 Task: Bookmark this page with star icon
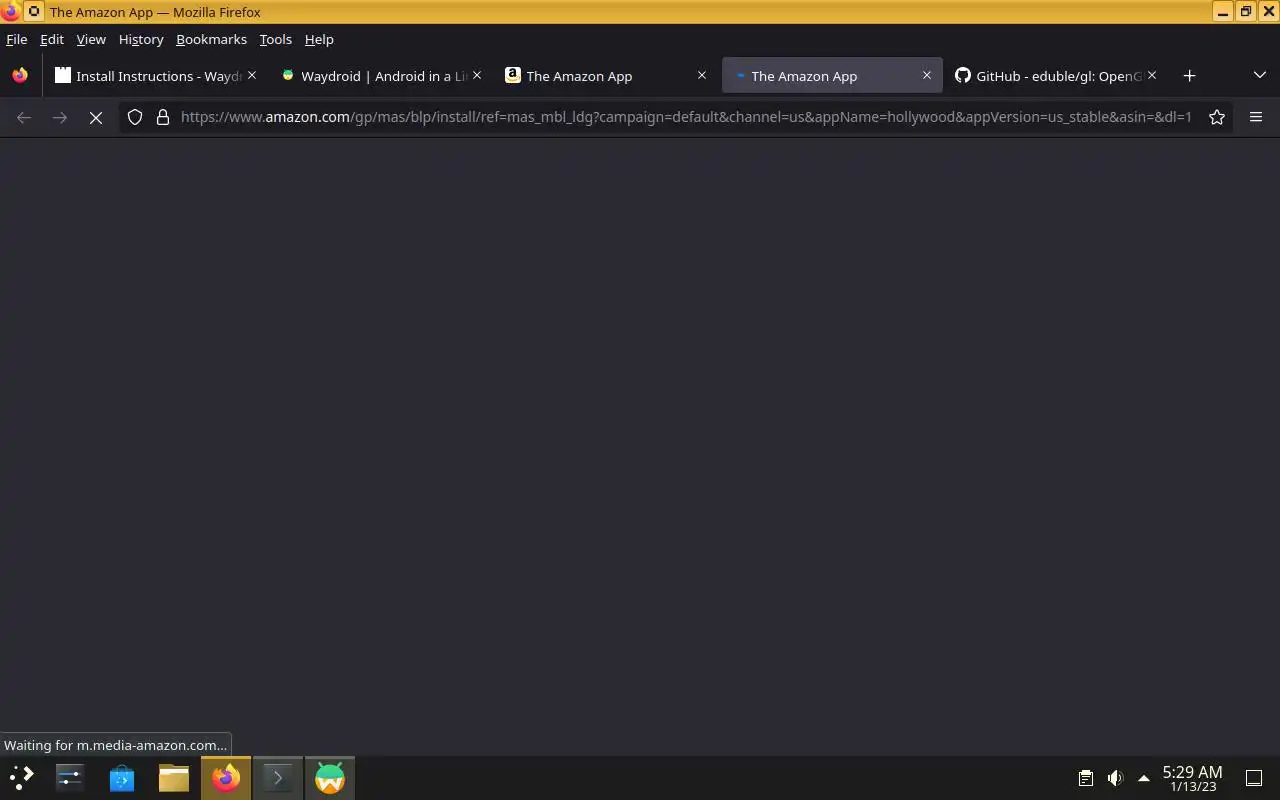coord(1217,117)
